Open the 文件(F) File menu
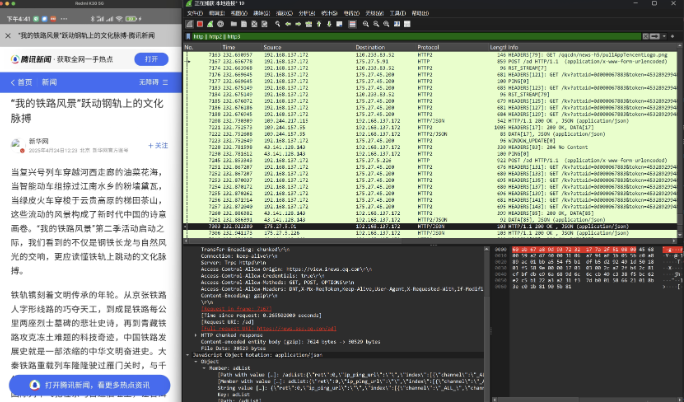This screenshot has height=402, width=684. pos(195,13)
